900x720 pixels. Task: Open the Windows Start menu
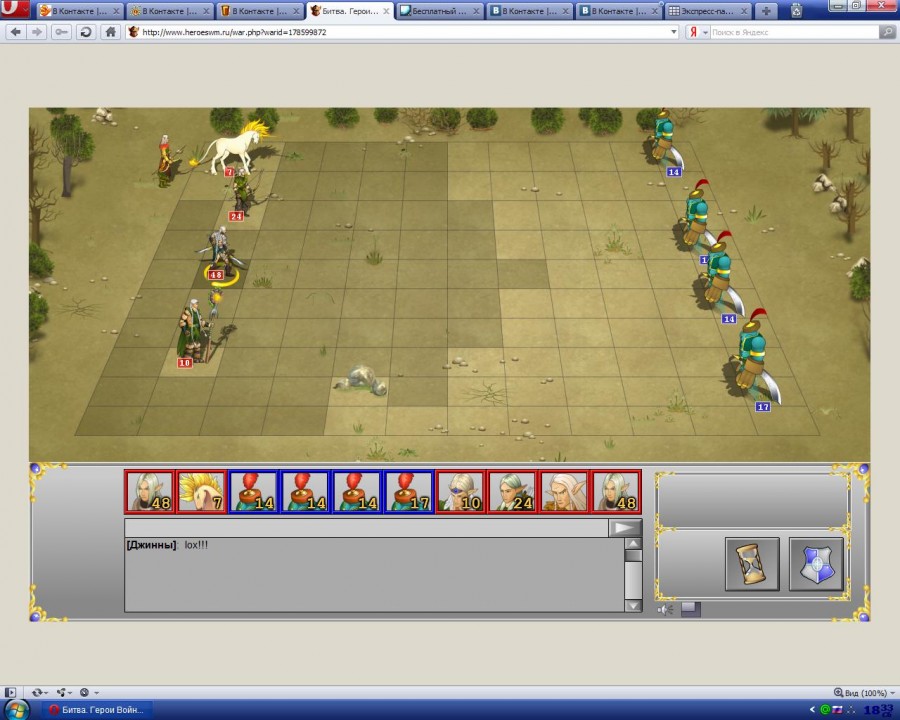pos(17,710)
